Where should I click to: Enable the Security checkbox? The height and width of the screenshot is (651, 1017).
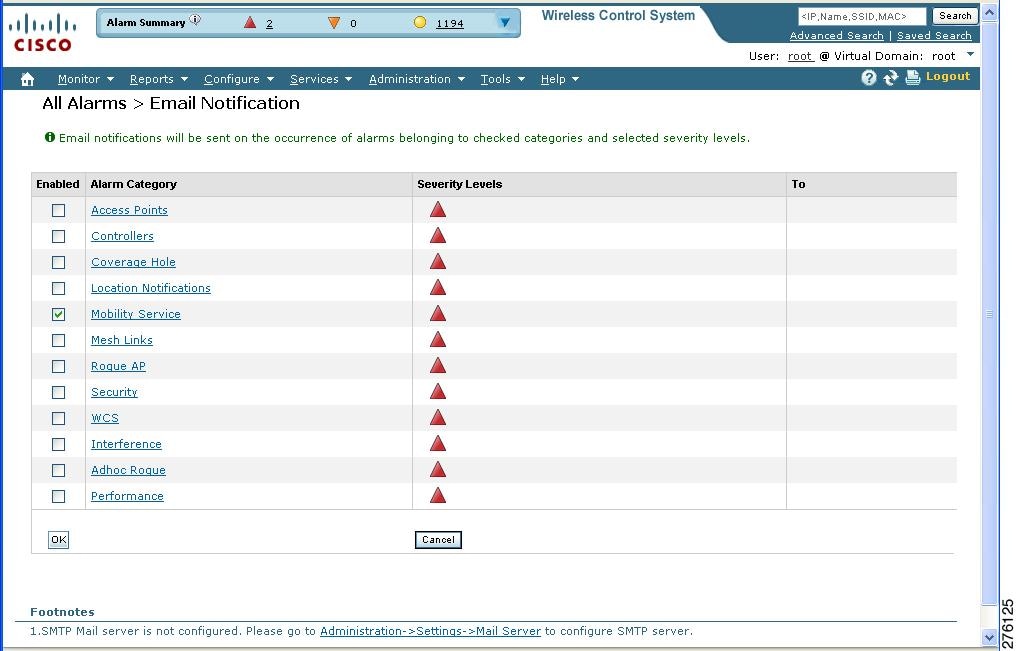58,392
